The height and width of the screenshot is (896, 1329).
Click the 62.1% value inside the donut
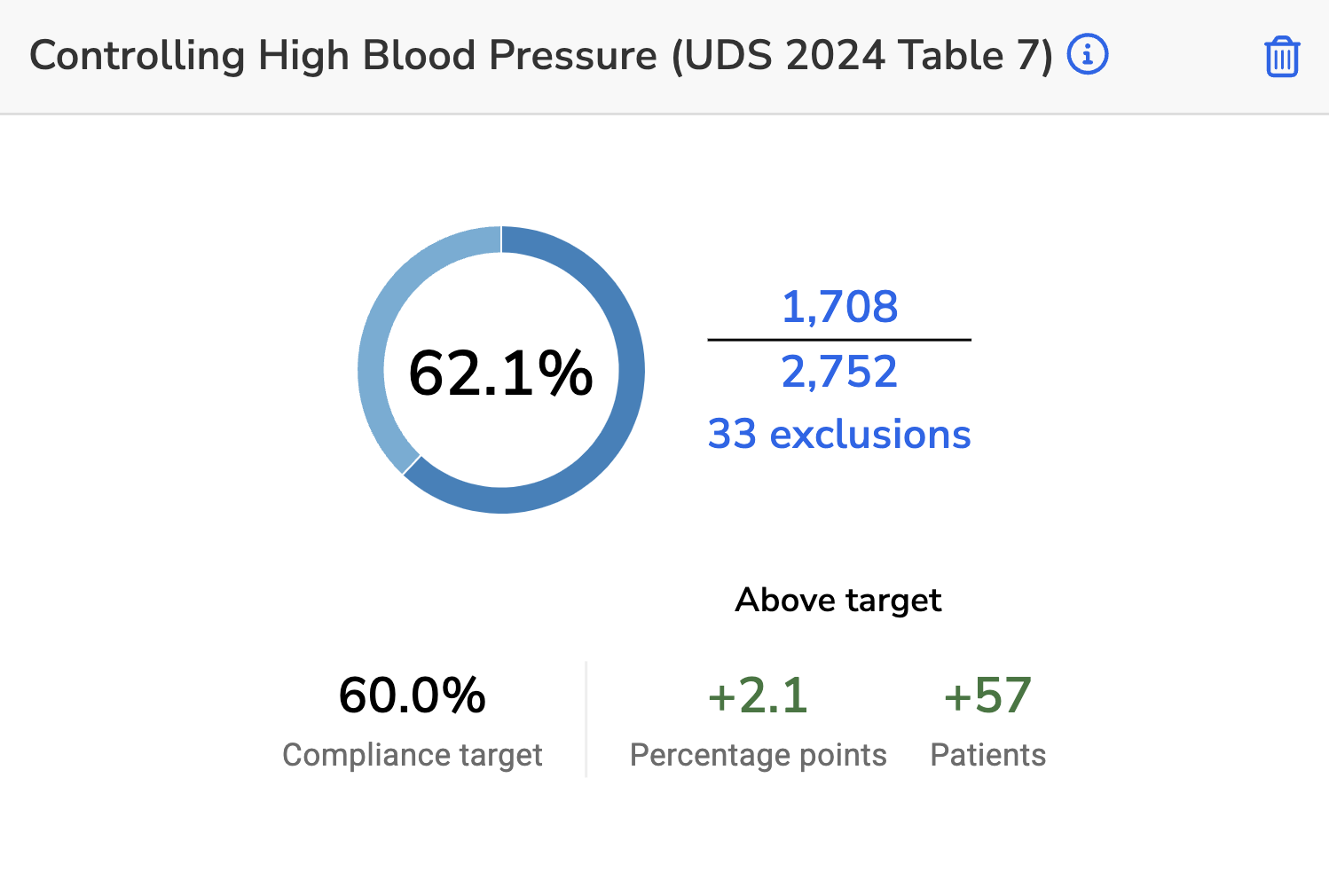tap(500, 373)
